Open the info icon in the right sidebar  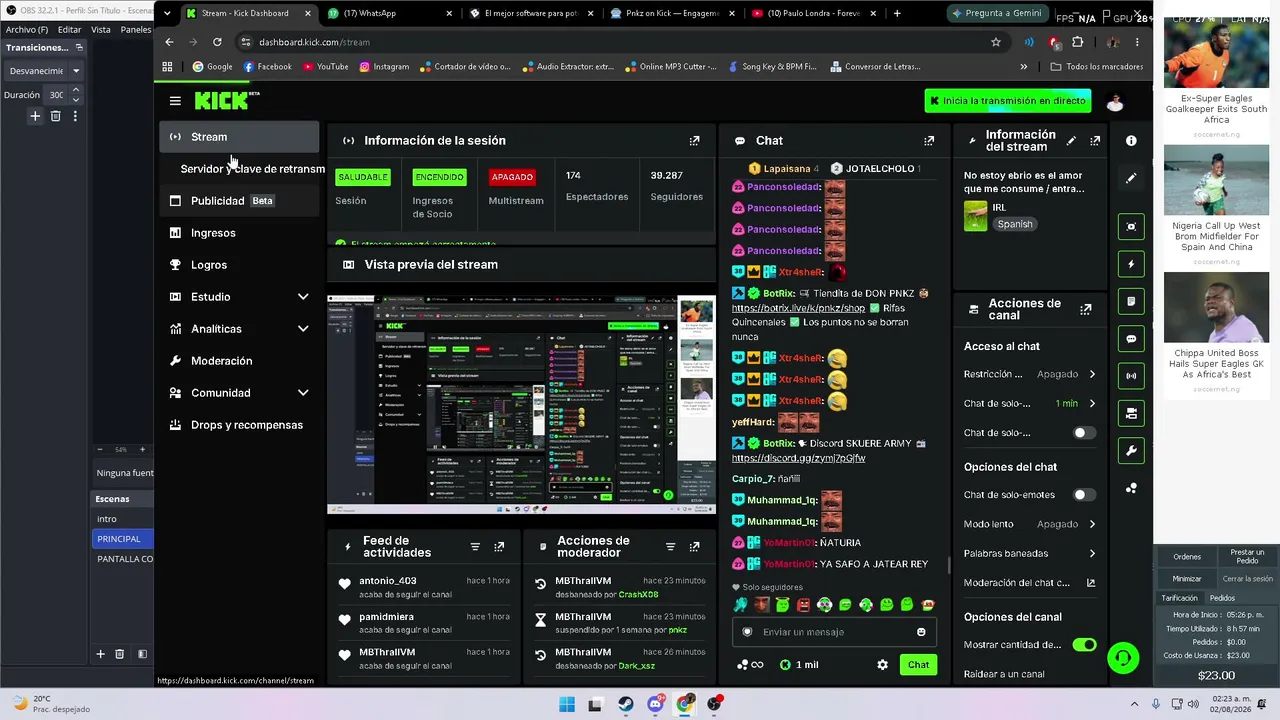(1131, 141)
